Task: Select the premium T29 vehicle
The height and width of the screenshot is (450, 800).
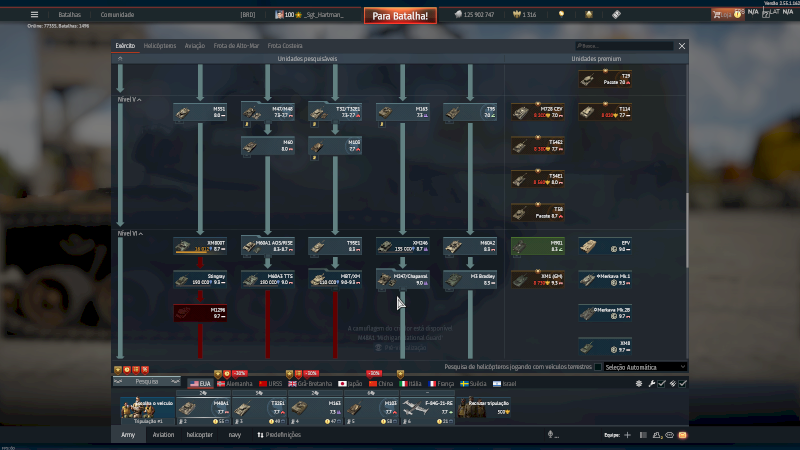Action: [605, 79]
